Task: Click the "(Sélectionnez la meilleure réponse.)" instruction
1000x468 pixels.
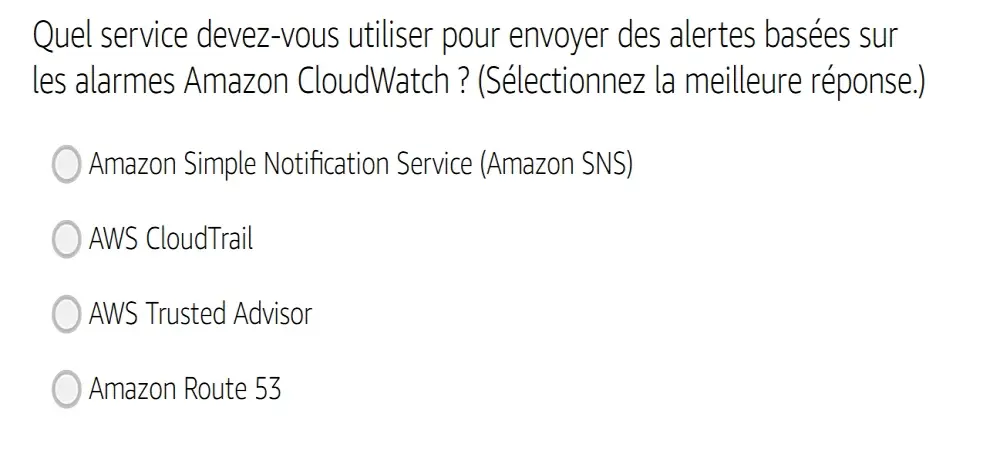Action: click(700, 83)
